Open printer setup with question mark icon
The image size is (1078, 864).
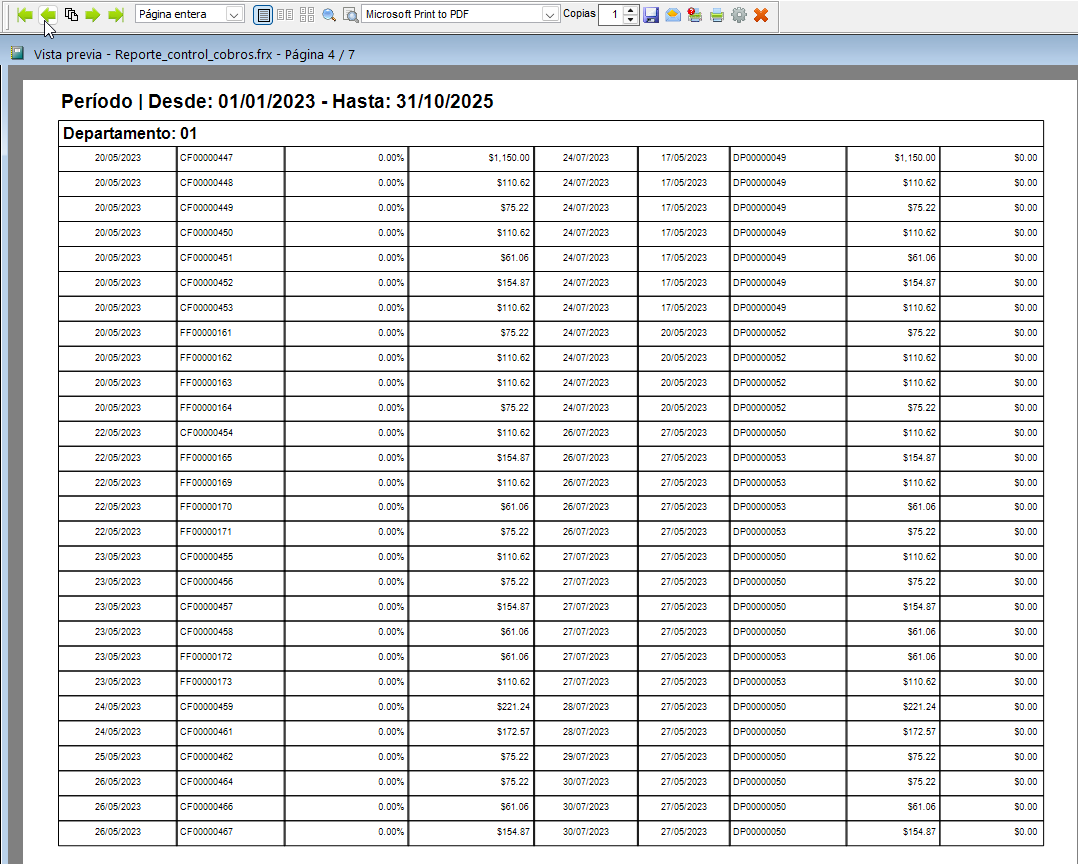coord(695,14)
